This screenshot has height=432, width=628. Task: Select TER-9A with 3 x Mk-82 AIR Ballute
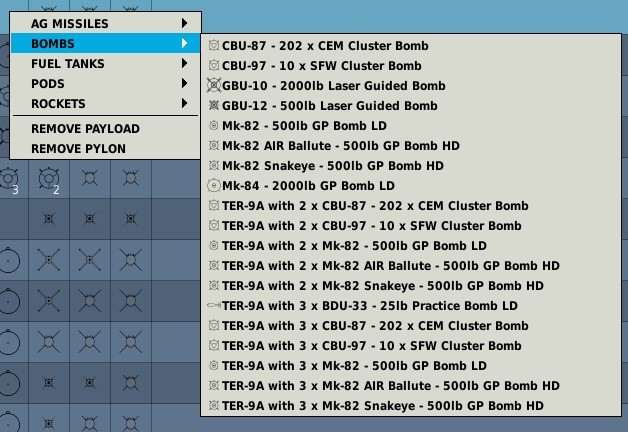click(411, 386)
